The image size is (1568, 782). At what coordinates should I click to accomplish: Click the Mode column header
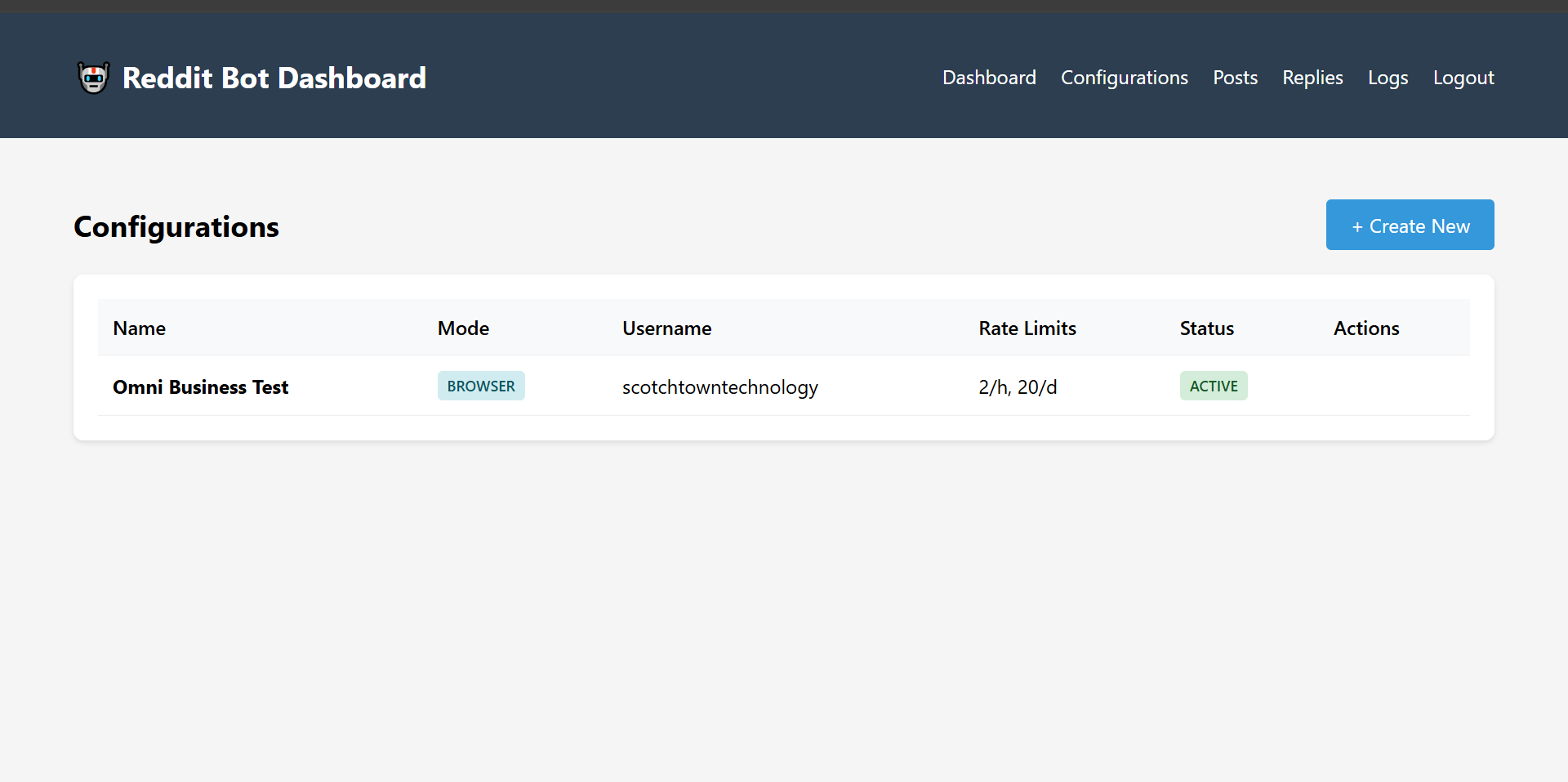pos(463,328)
